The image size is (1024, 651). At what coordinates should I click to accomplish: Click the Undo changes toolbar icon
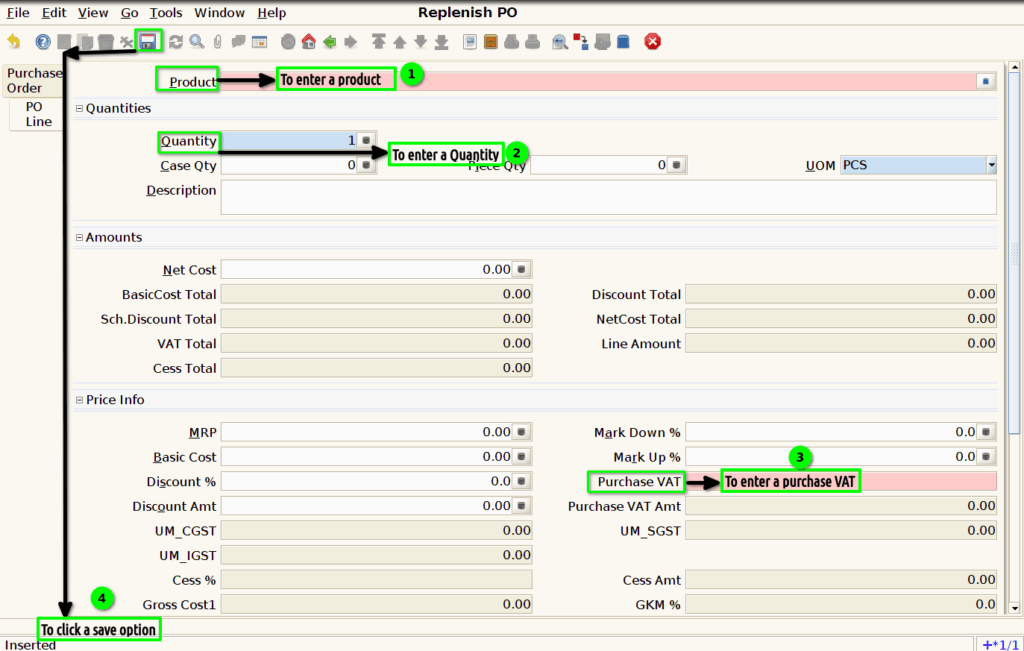point(14,42)
